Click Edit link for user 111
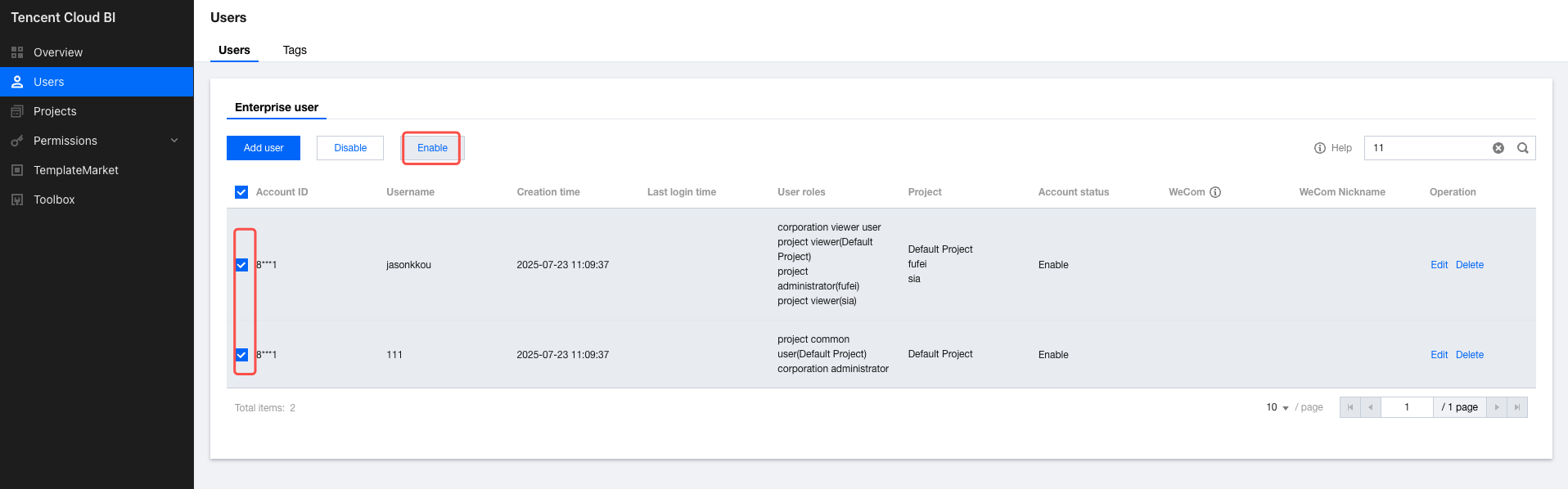Image resolution: width=1568 pixels, height=489 pixels. [1439, 355]
